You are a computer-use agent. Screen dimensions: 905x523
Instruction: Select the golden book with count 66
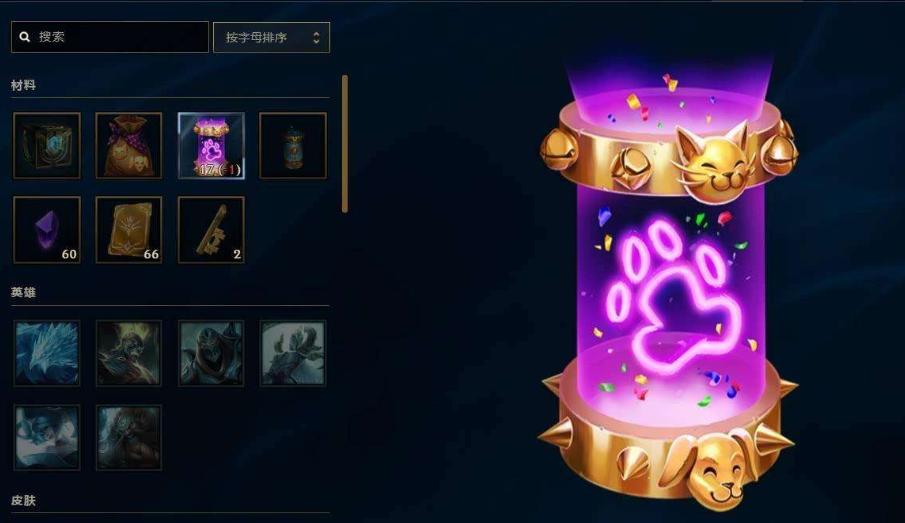click(129, 230)
